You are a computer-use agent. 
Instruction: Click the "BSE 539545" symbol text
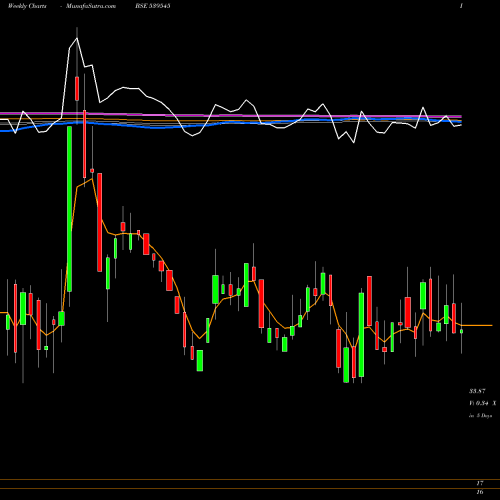(x=153, y=6)
